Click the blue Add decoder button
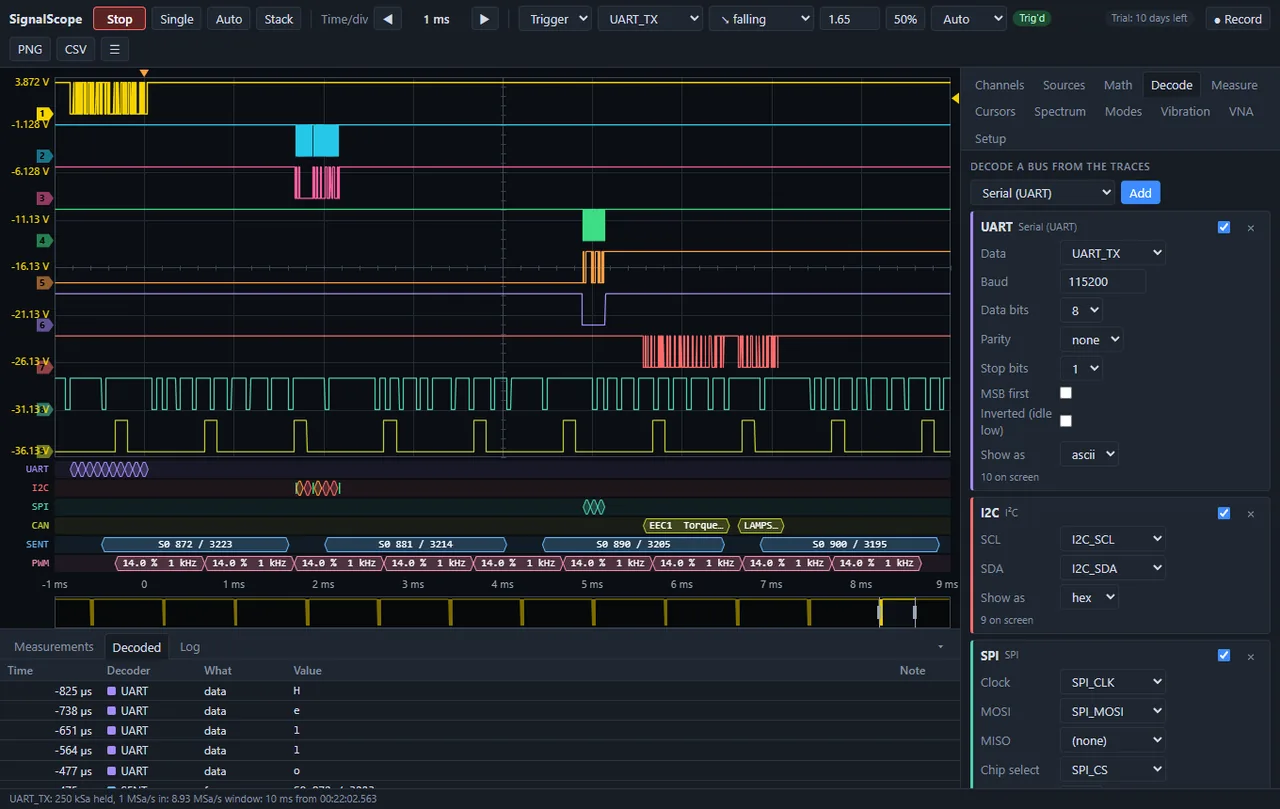This screenshot has height=809, width=1280. (x=1140, y=193)
